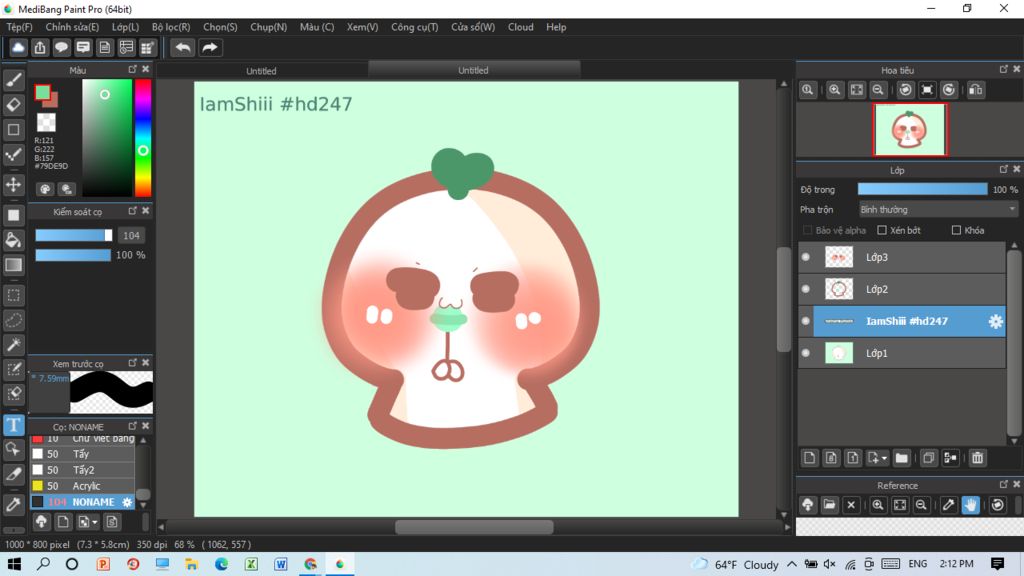
Task: Select the Dot tool with pencil dots
Action: 13,155
